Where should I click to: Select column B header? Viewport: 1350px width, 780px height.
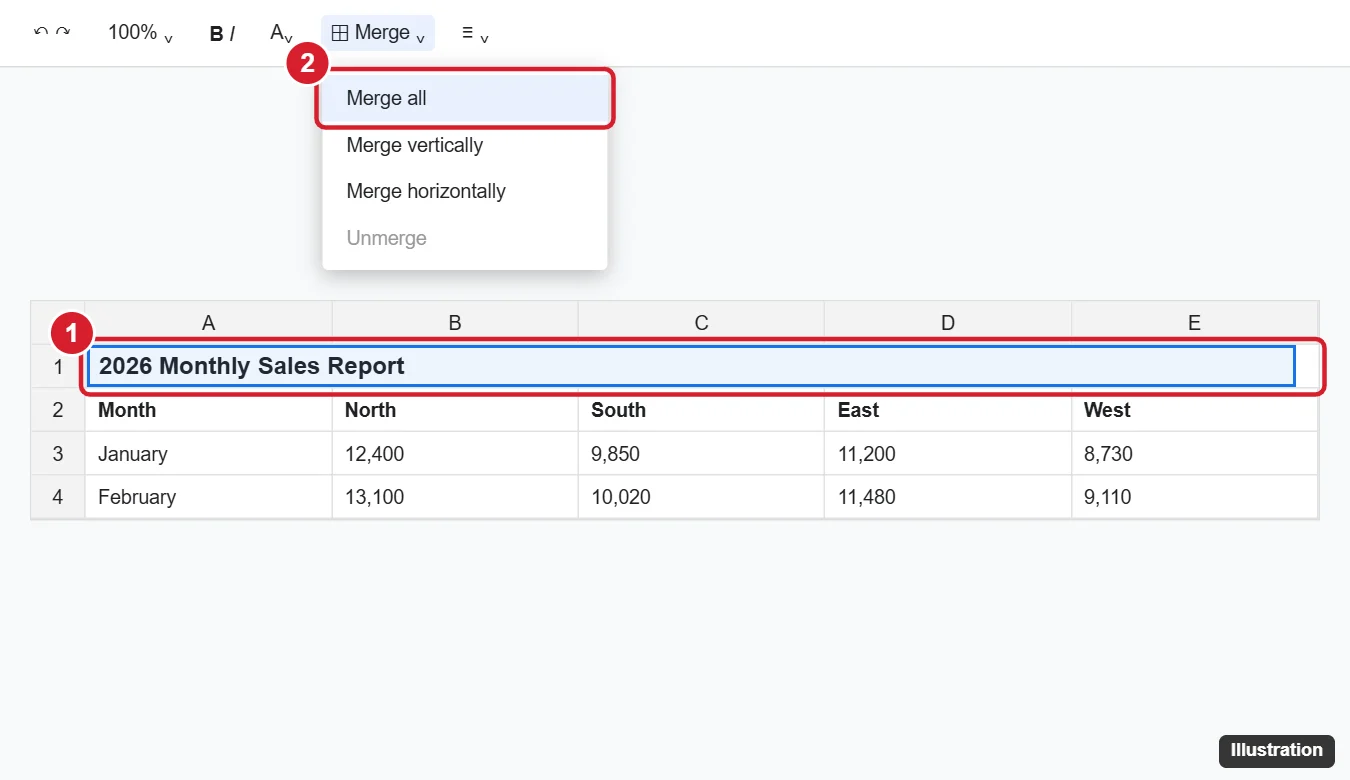455,322
